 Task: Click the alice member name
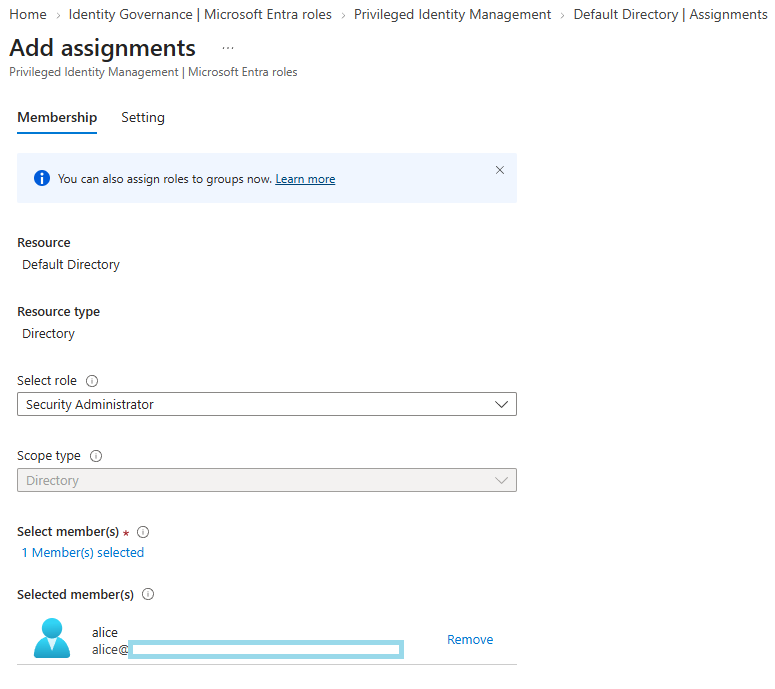[x=105, y=633]
